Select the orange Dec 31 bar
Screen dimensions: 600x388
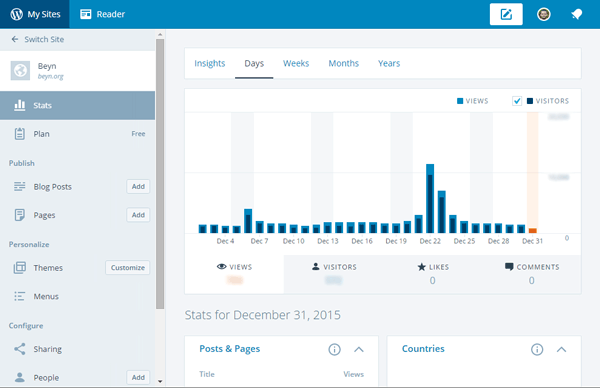point(532,230)
